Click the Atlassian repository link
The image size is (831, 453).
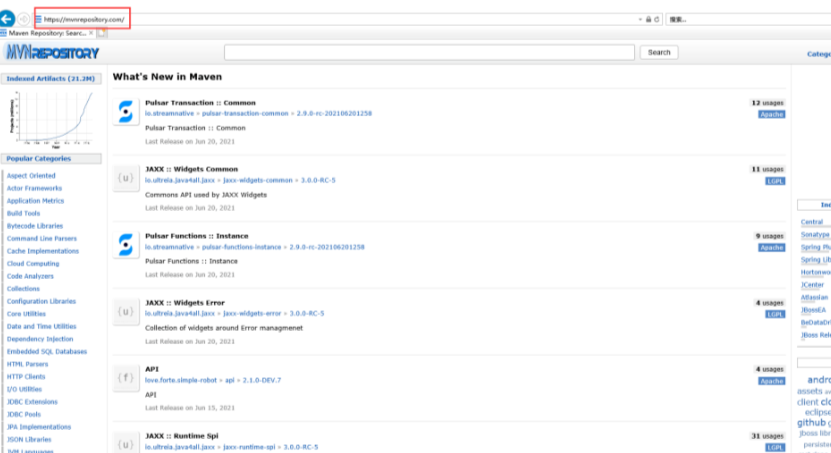(x=814, y=297)
